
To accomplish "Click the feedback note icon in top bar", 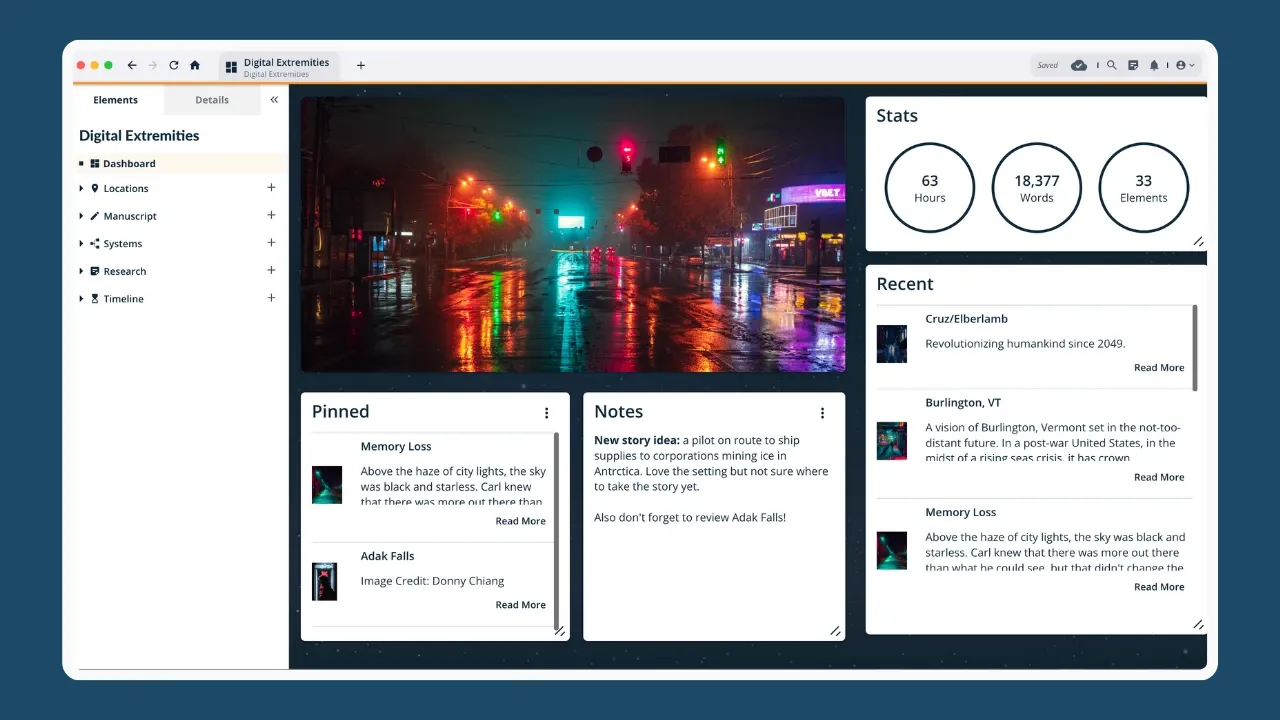I will coord(1133,64).
